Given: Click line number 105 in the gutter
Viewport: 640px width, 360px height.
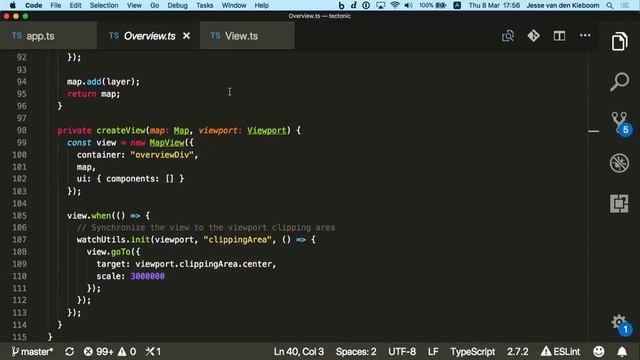Looking at the screenshot, I should pyautogui.click(x=20, y=215).
